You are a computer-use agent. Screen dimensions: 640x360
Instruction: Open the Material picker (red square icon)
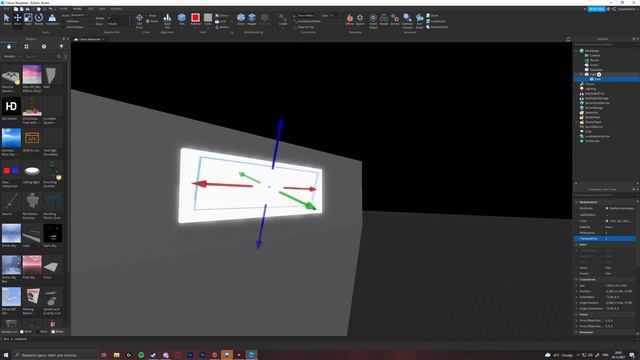(x=195, y=19)
